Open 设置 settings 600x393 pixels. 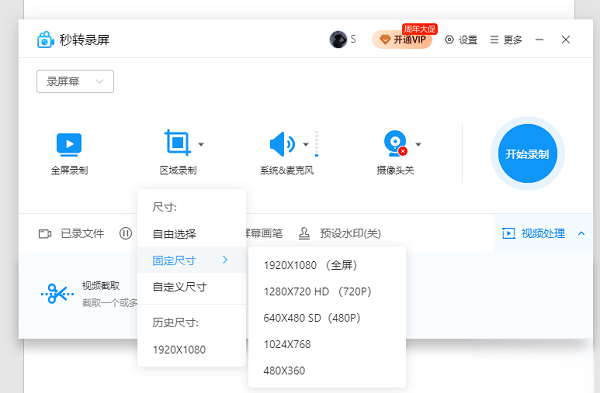(461, 40)
